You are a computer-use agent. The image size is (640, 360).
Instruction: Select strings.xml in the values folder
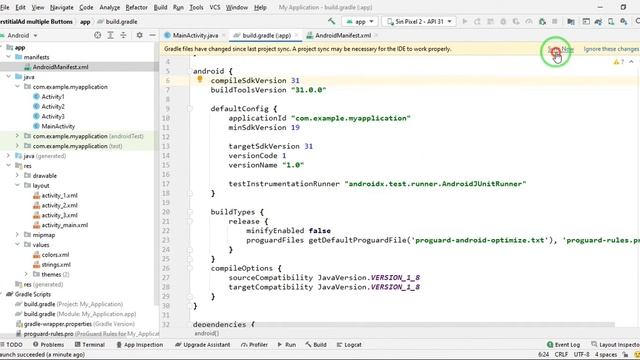[56, 264]
